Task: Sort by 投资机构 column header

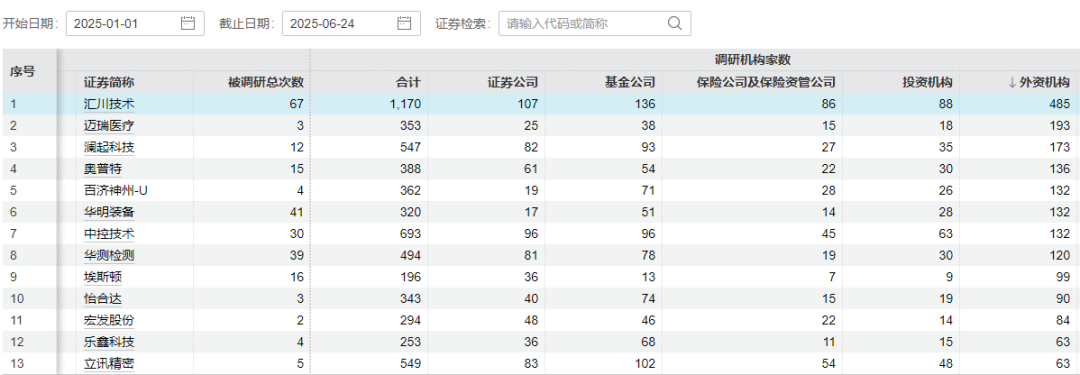Action: coord(928,83)
